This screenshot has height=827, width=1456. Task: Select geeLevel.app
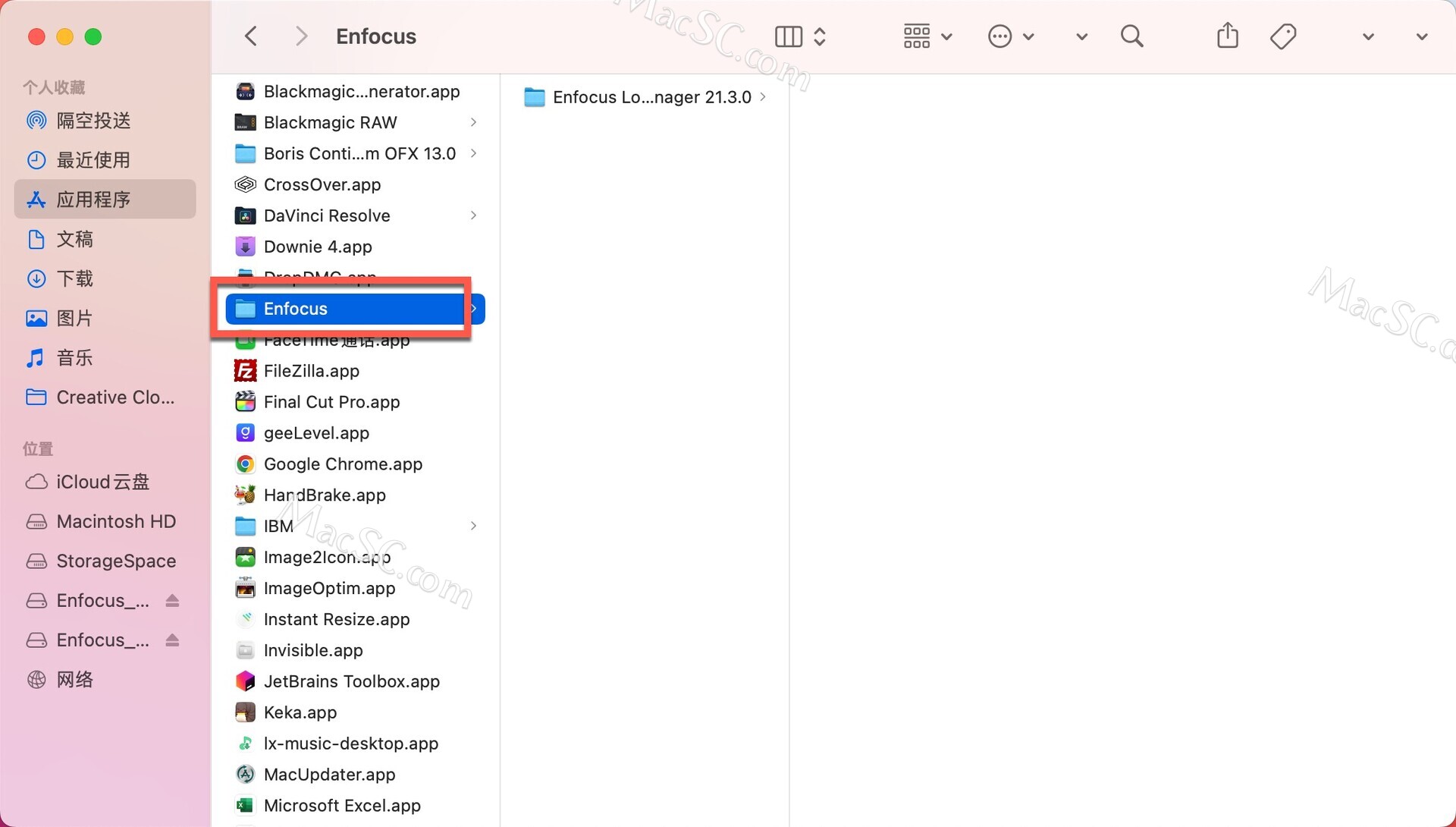click(x=355, y=433)
